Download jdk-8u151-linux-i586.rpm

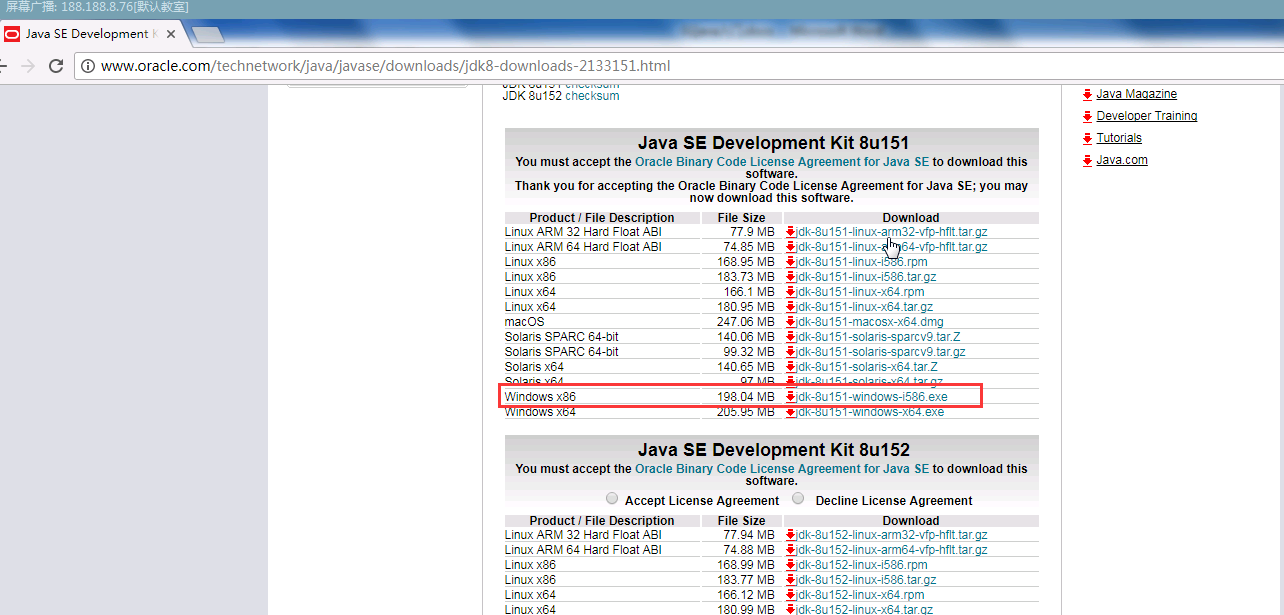tap(862, 262)
